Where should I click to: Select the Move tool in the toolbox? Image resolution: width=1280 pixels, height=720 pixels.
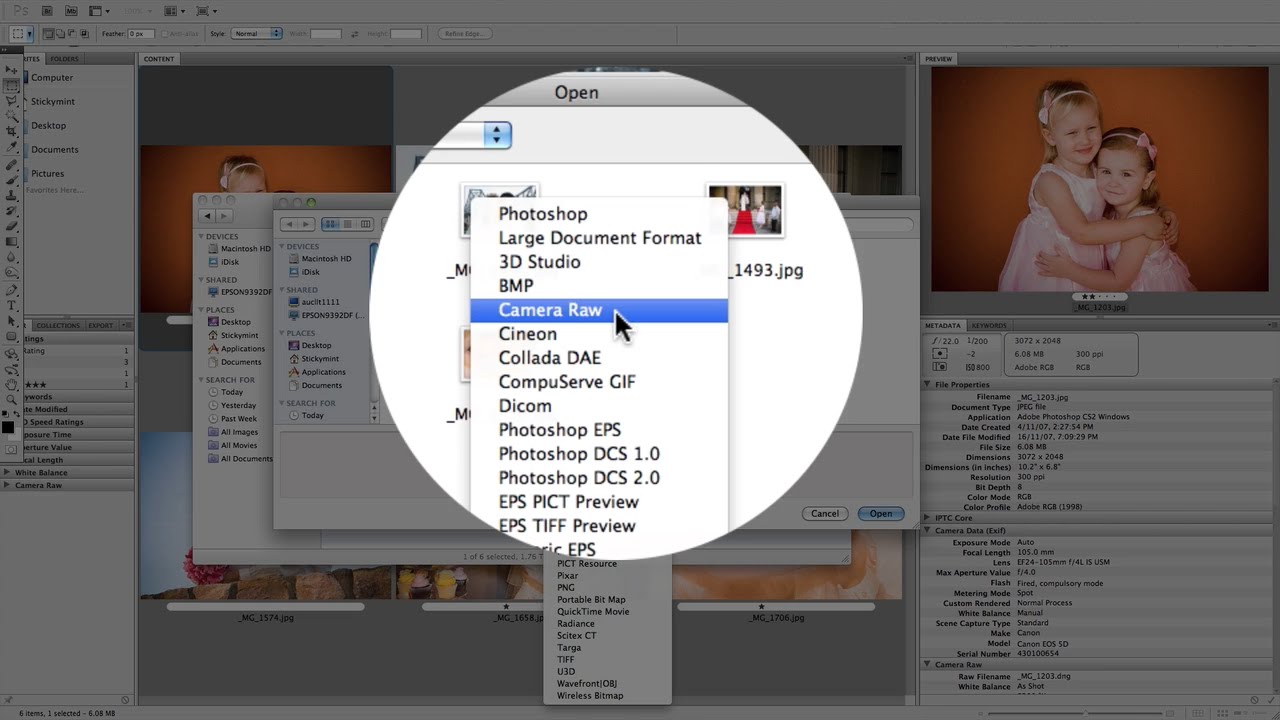coord(12,71)
